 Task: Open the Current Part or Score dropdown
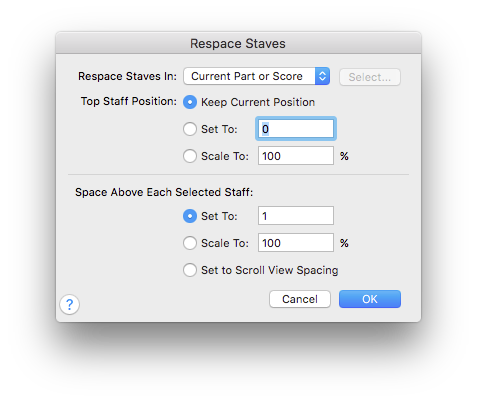click(x=256, y=76)
